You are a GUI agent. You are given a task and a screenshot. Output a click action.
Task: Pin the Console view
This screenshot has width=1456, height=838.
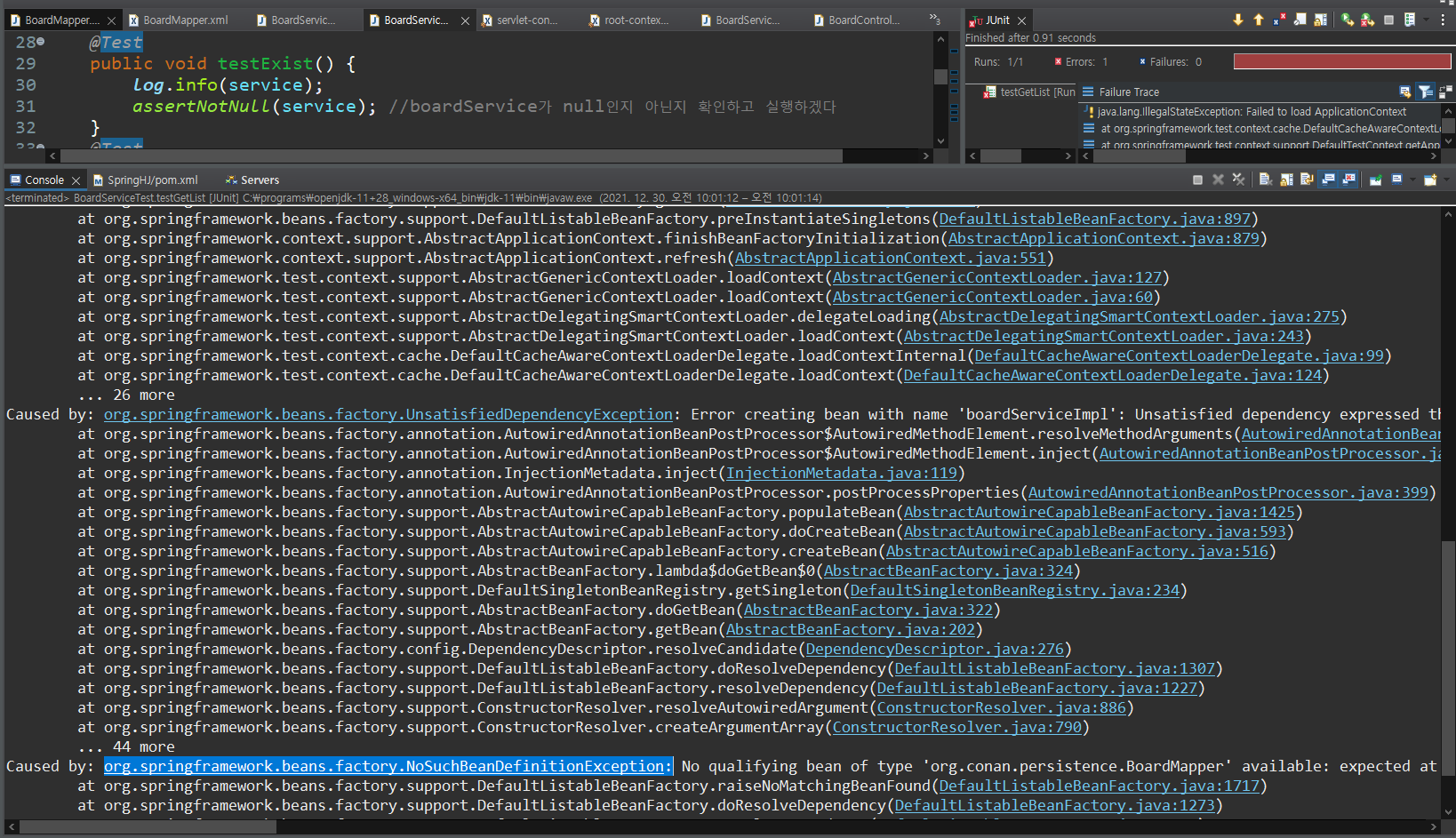pyautogui.click(x=1376, y=179)
